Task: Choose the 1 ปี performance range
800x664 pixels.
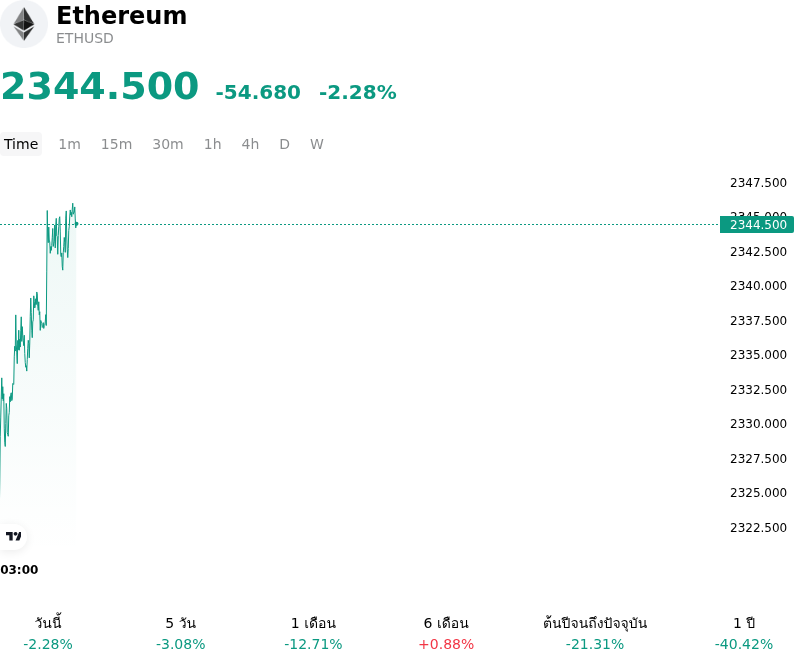Action: pyautogui.click(x=744, y=633)
